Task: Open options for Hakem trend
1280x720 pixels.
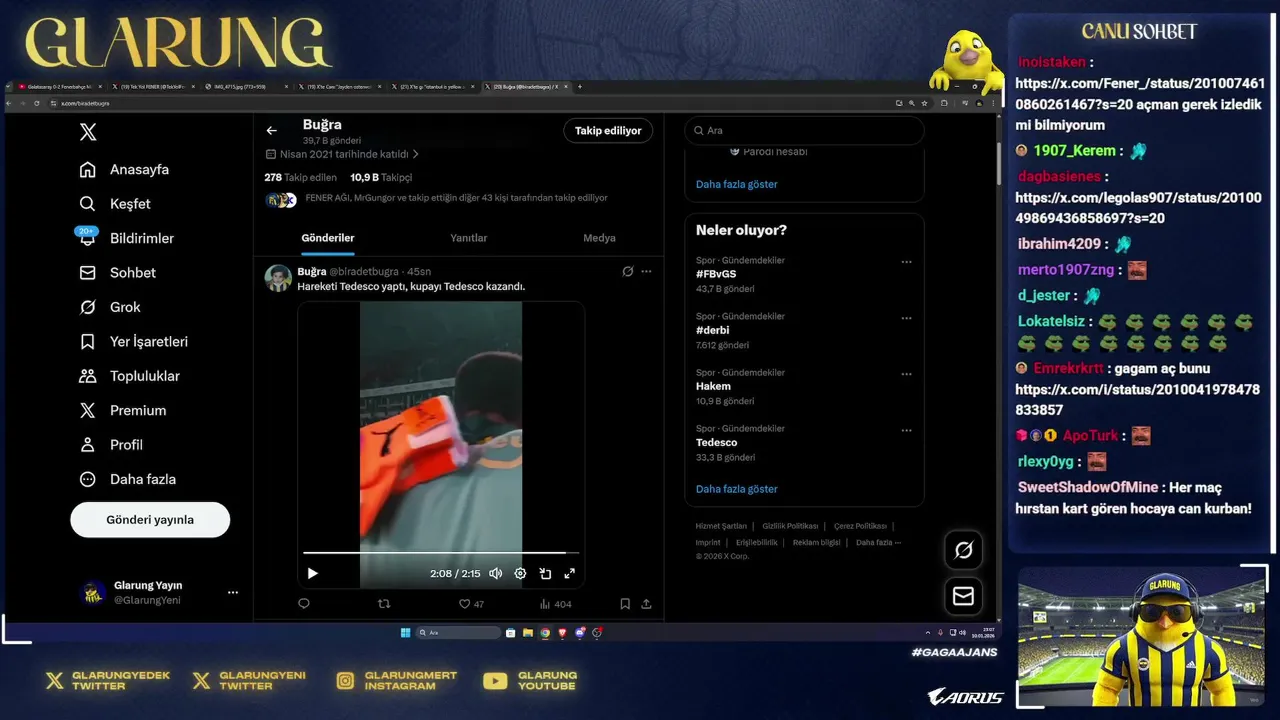Action: pyautogui.click(x=906, y=374)
